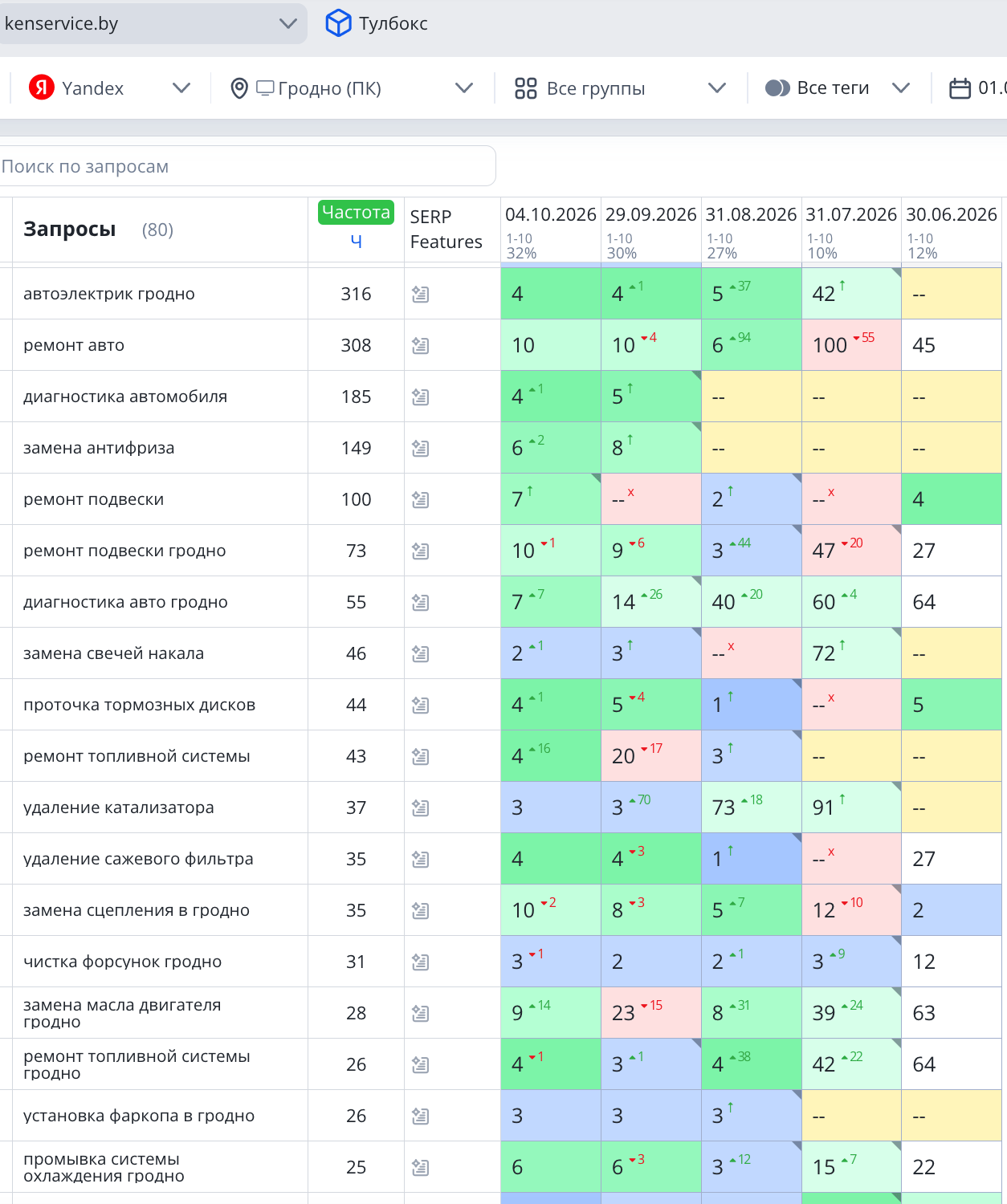Open SERP features icon for удаление сажевого фильтра
The height and width of the screenshot is (1204, 1007).
click(420, 860)
